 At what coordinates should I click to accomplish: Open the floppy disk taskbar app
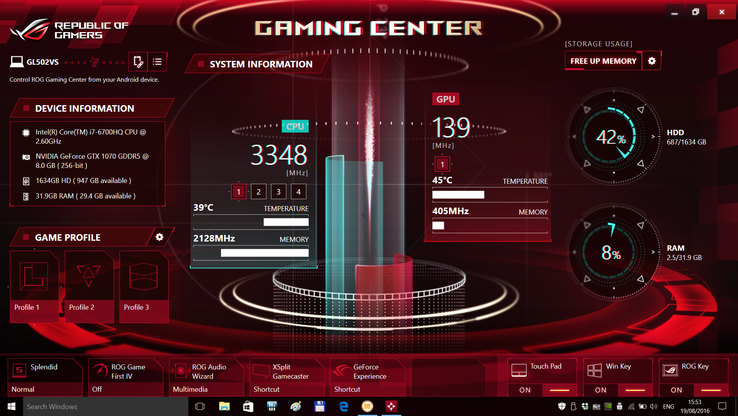(320, 406)
